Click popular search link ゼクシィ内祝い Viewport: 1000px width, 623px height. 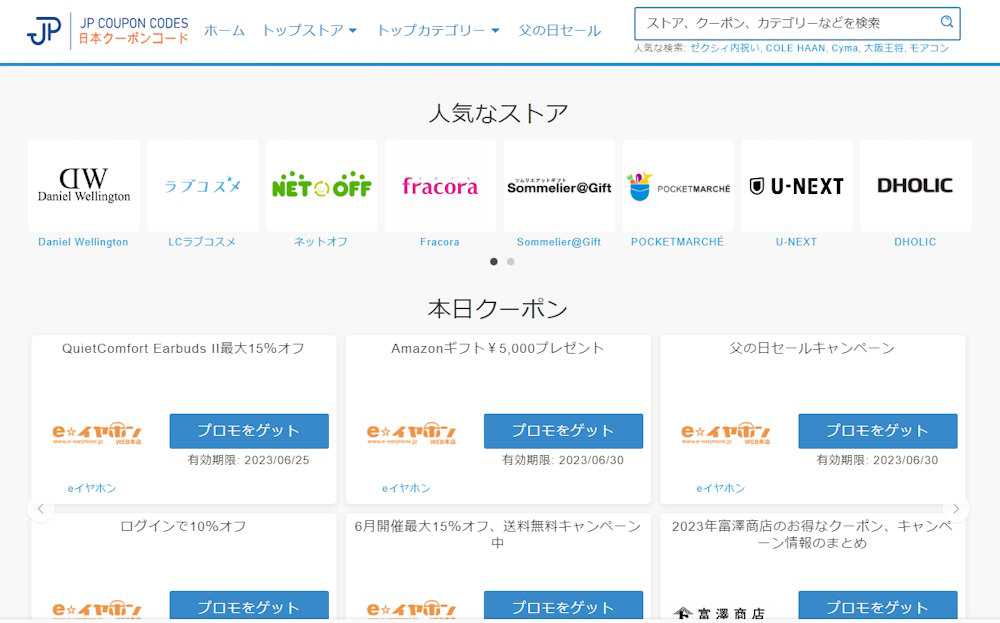point(725,48)
